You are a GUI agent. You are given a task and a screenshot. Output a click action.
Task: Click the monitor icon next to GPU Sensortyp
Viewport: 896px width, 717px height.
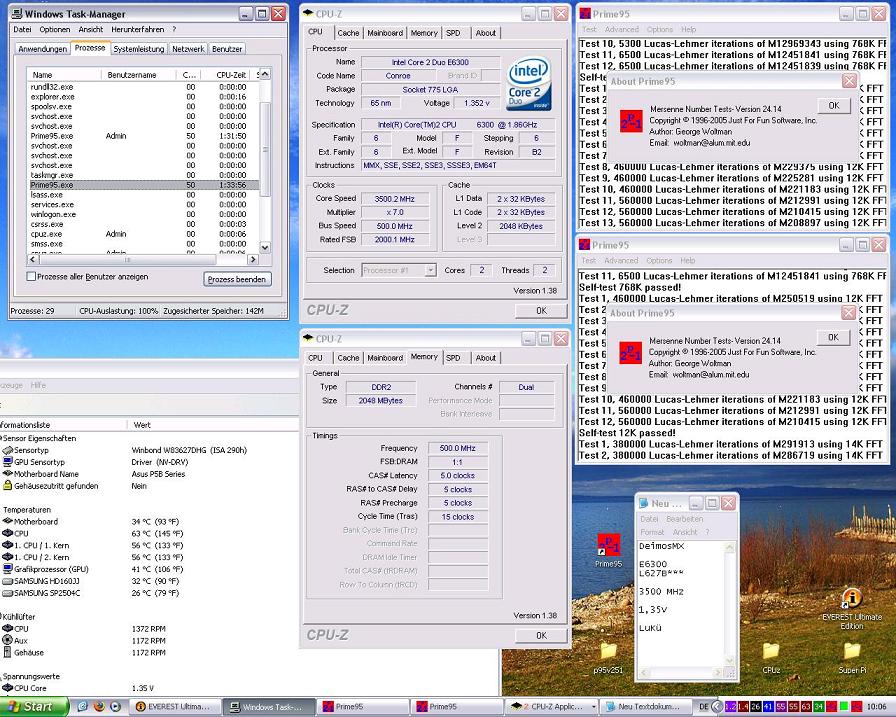[x=7, y=462]
